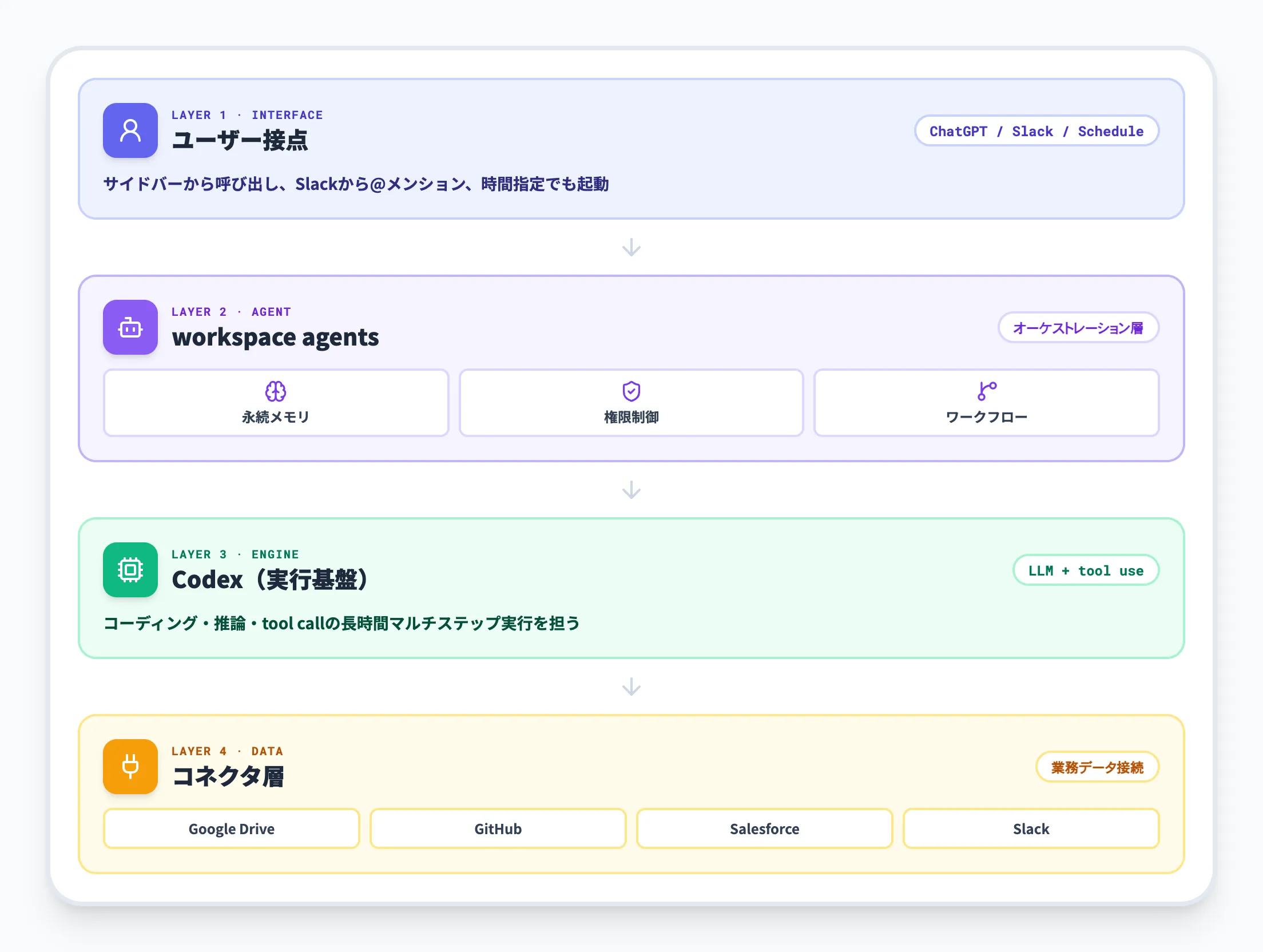Click the LLM + tool use badge

click(1085, 570)
